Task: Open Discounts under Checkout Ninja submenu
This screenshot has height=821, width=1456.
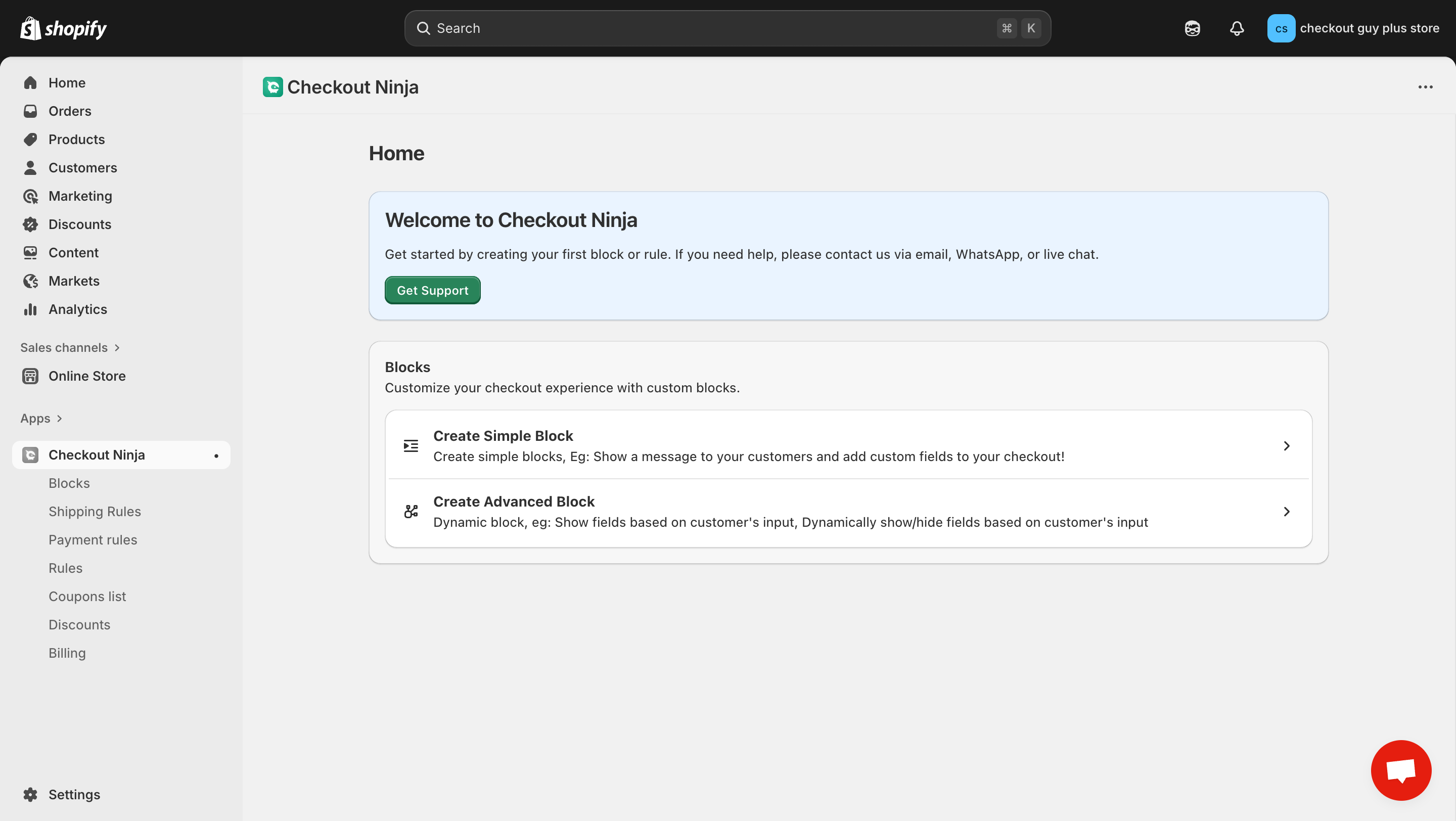Action: click(x=79, y=624)
